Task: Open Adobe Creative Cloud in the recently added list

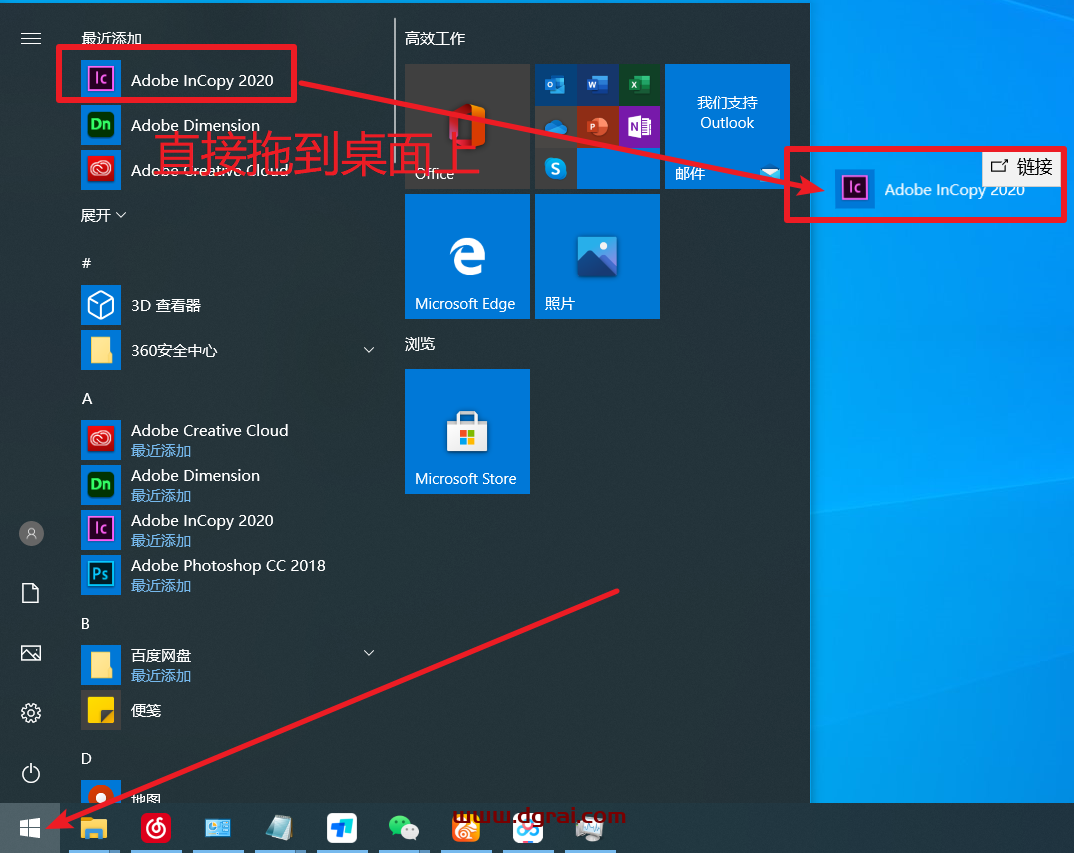Action: click(x=230, y=170)
